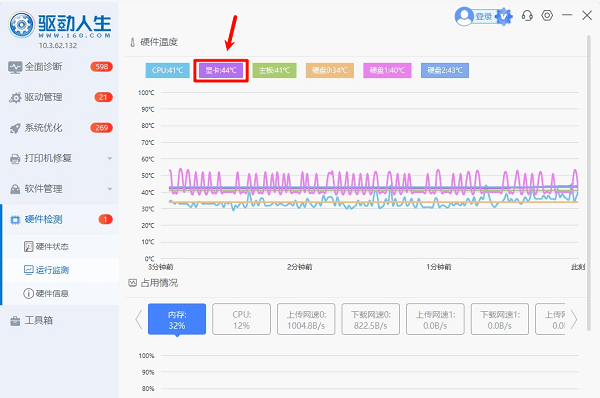Open settings hexagon icon in title bar
The width and height of the screenshot is (600, 398).
click(x=547, y=15)
